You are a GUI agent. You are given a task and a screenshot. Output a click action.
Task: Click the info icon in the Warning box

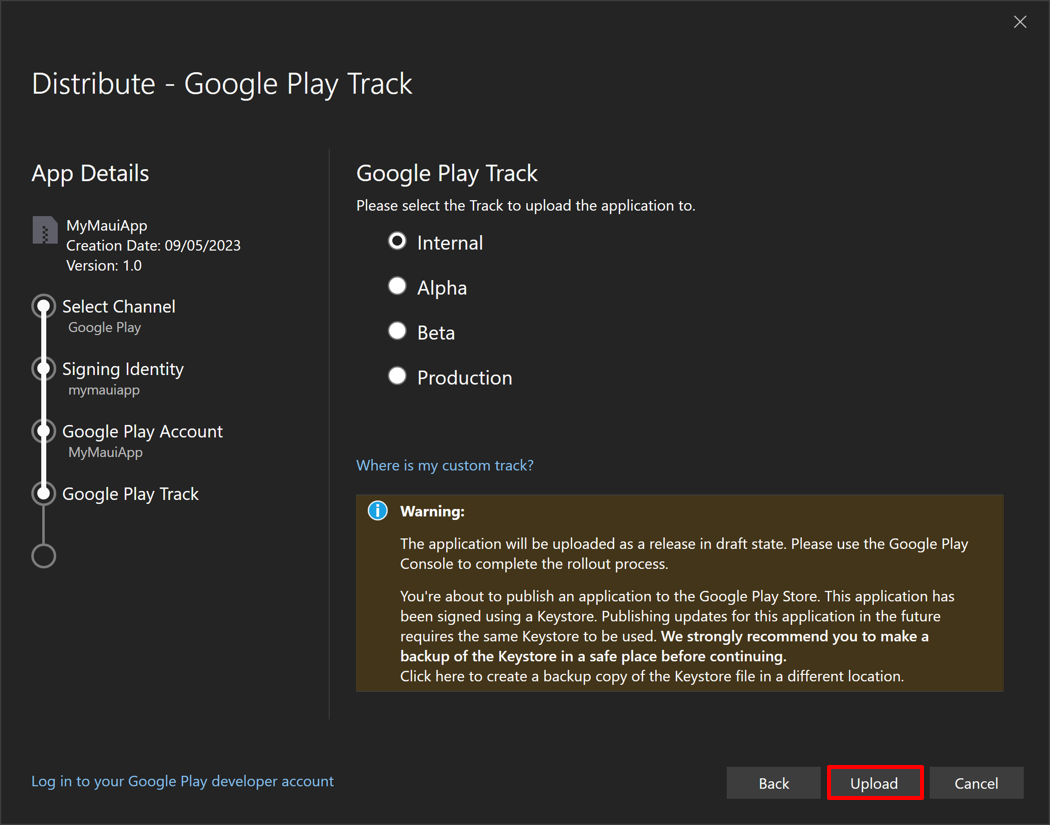tap(377, 510)
